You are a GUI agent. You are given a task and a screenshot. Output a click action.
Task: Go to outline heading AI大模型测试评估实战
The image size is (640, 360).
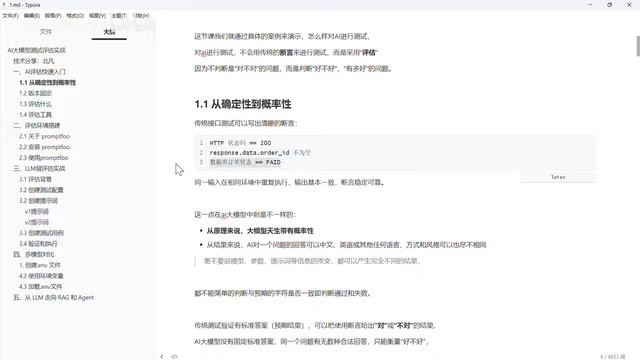click(36, 50)
